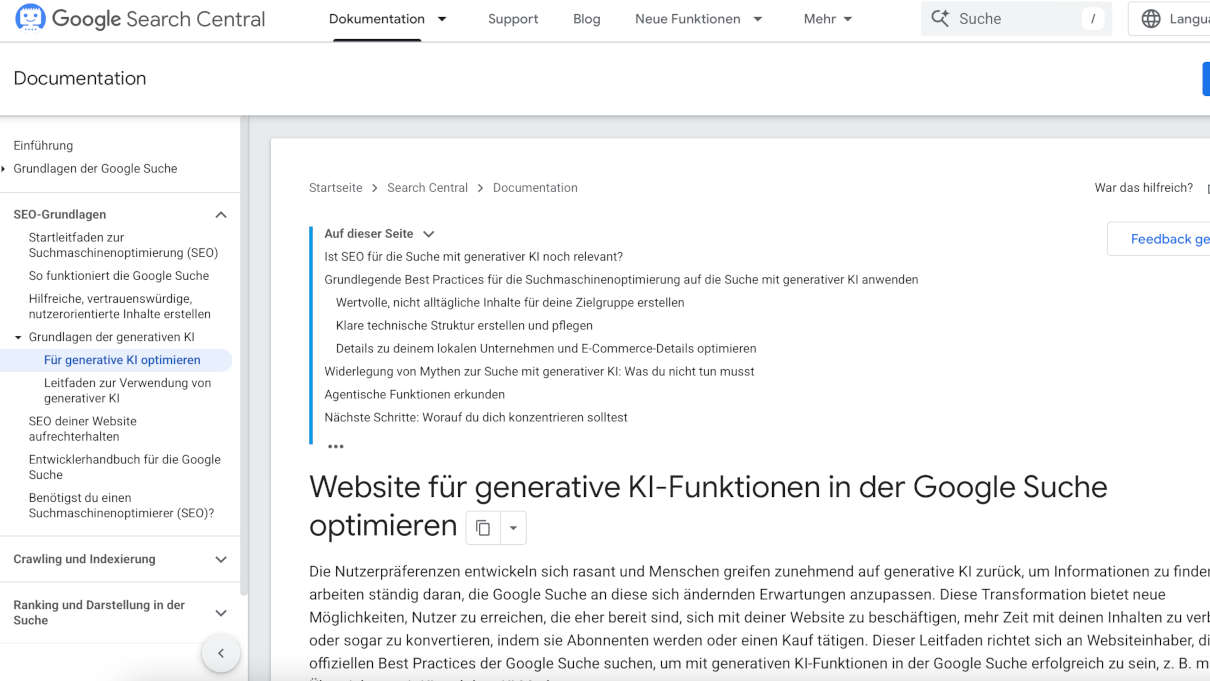Open 'Benötigst du einen Suchmaschinenoptimierer (SEO)?'
Screen dimensions: 1210x681
[121, 505]
